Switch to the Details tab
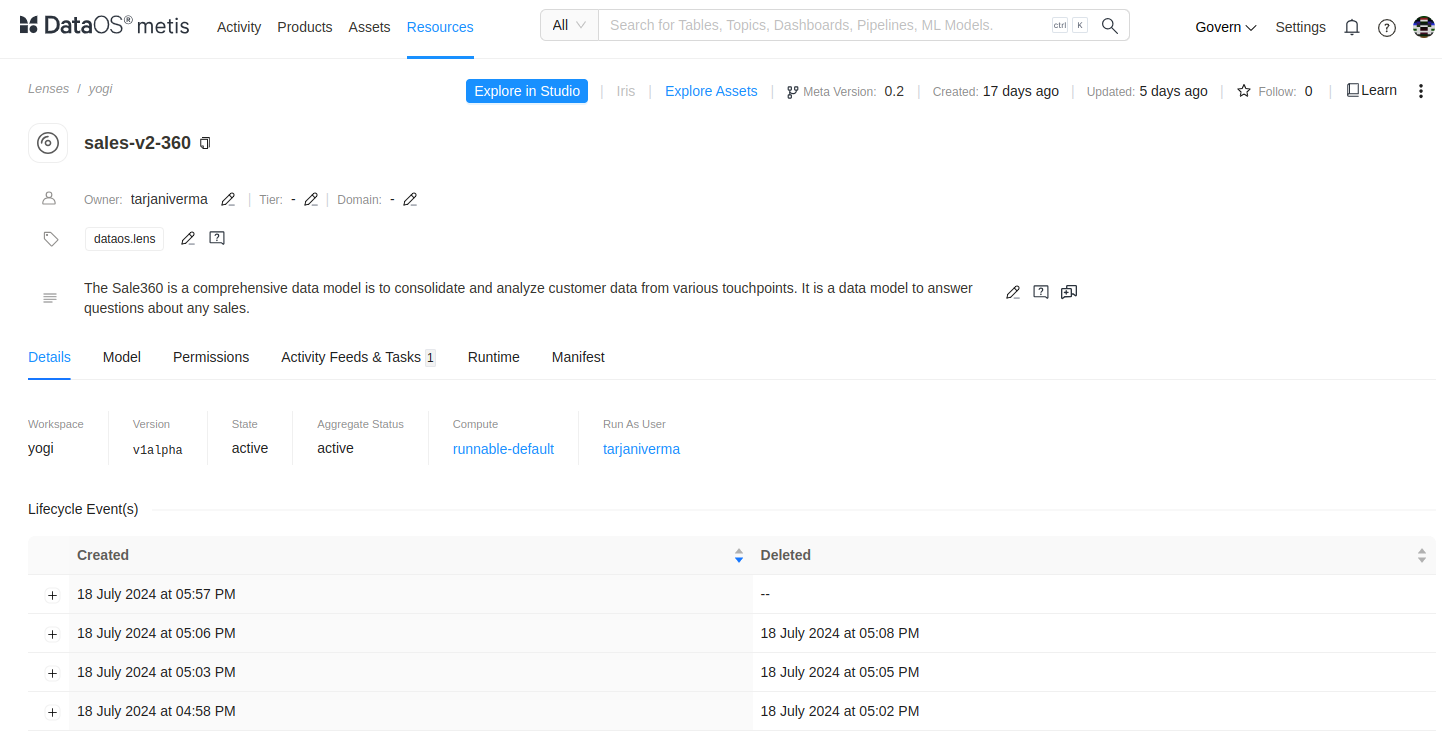Image resolution: width=1442 pixels, height=733 pixels. 49,357
